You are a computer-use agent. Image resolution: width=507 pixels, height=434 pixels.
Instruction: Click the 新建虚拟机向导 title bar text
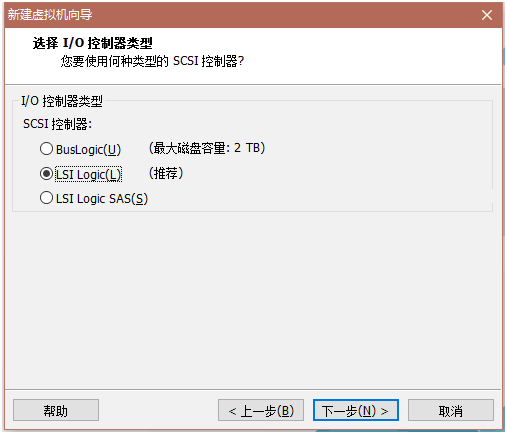click(50, 15)
